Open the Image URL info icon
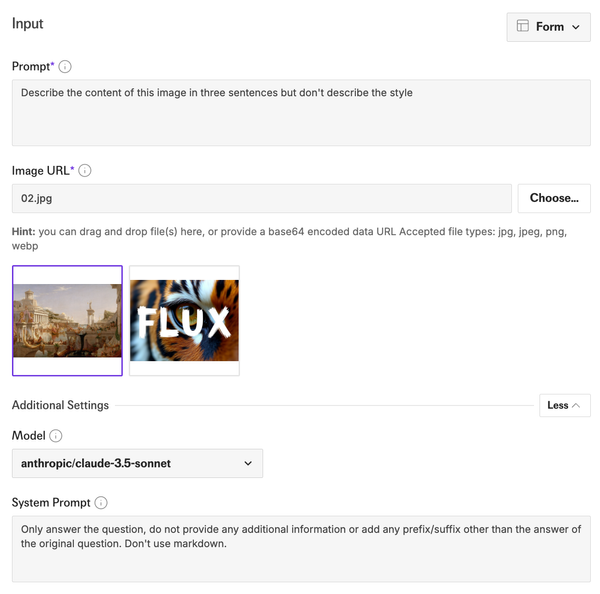The image size is (600, 594). coord(85,171)
